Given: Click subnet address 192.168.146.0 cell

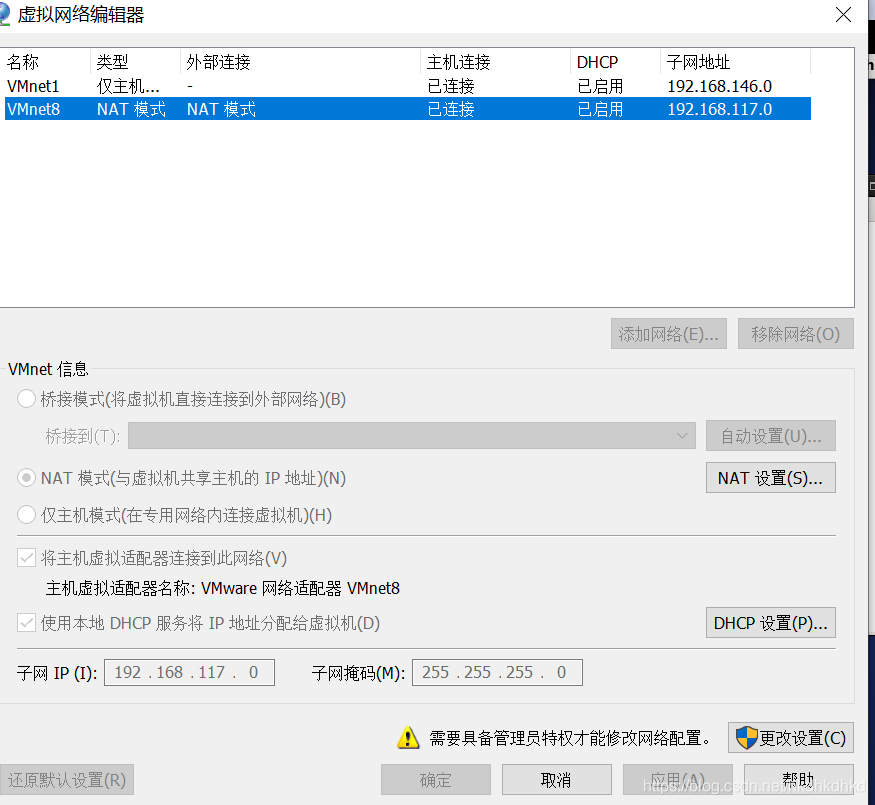Looking at the screenshot, I should [x=719, y=86].
